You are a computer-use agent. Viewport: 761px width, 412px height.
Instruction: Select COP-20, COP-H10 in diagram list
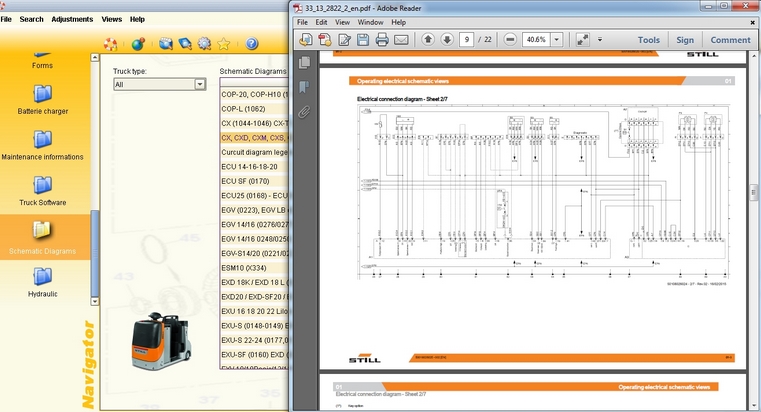(254, 95)
